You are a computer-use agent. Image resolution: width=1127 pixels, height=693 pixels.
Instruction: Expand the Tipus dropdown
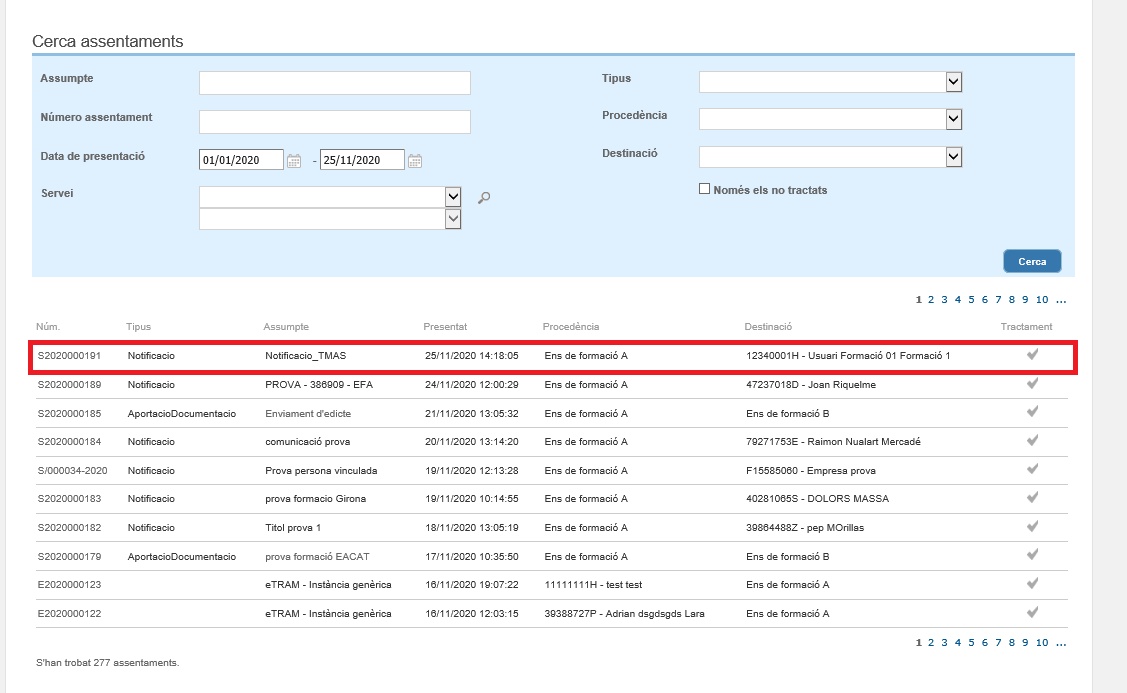pyautogui.click(x=953, y=82)
